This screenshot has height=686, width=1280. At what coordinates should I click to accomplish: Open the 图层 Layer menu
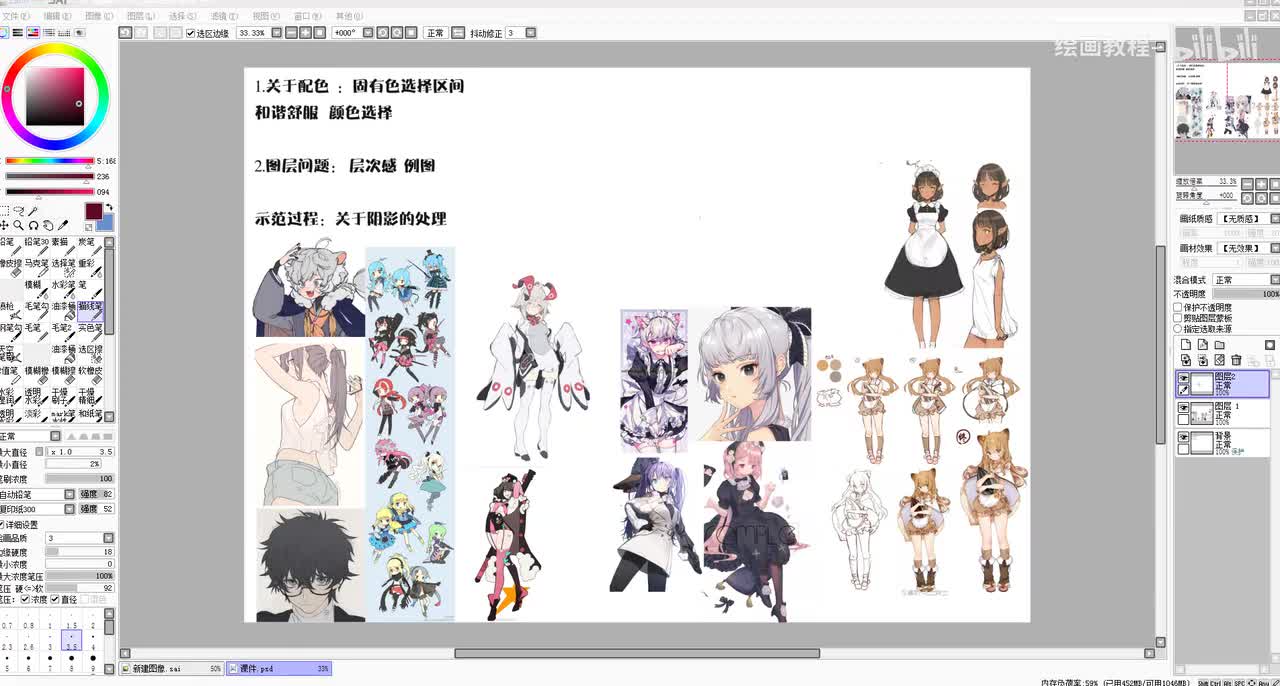point(143,16)
